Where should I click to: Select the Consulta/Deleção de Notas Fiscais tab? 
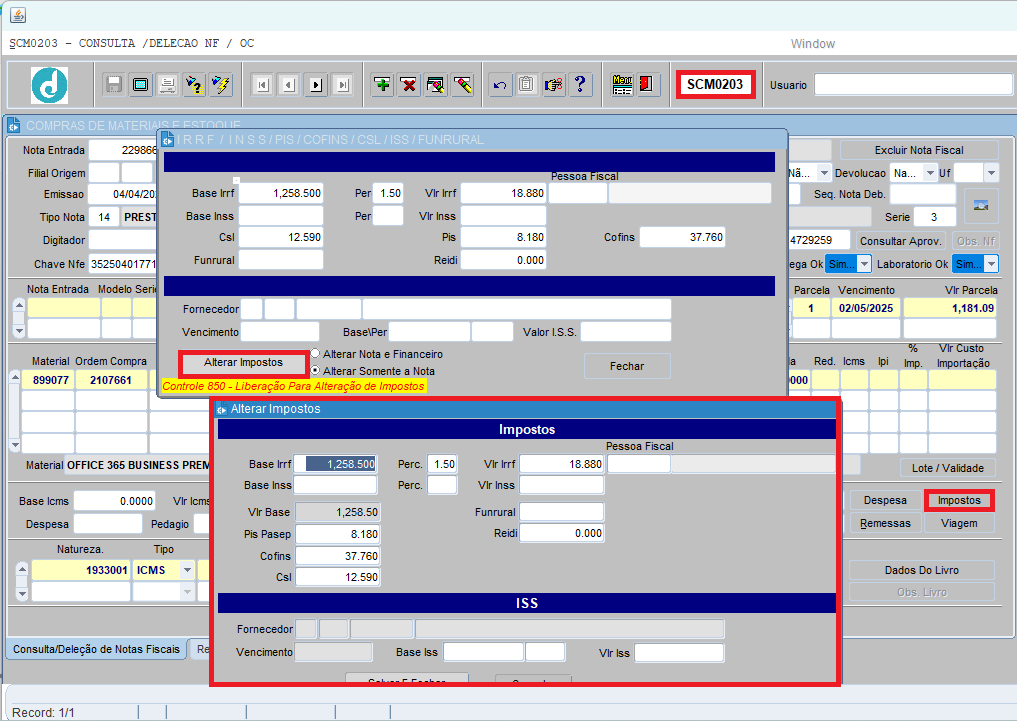pyautogui.click(x=96, y=649)
